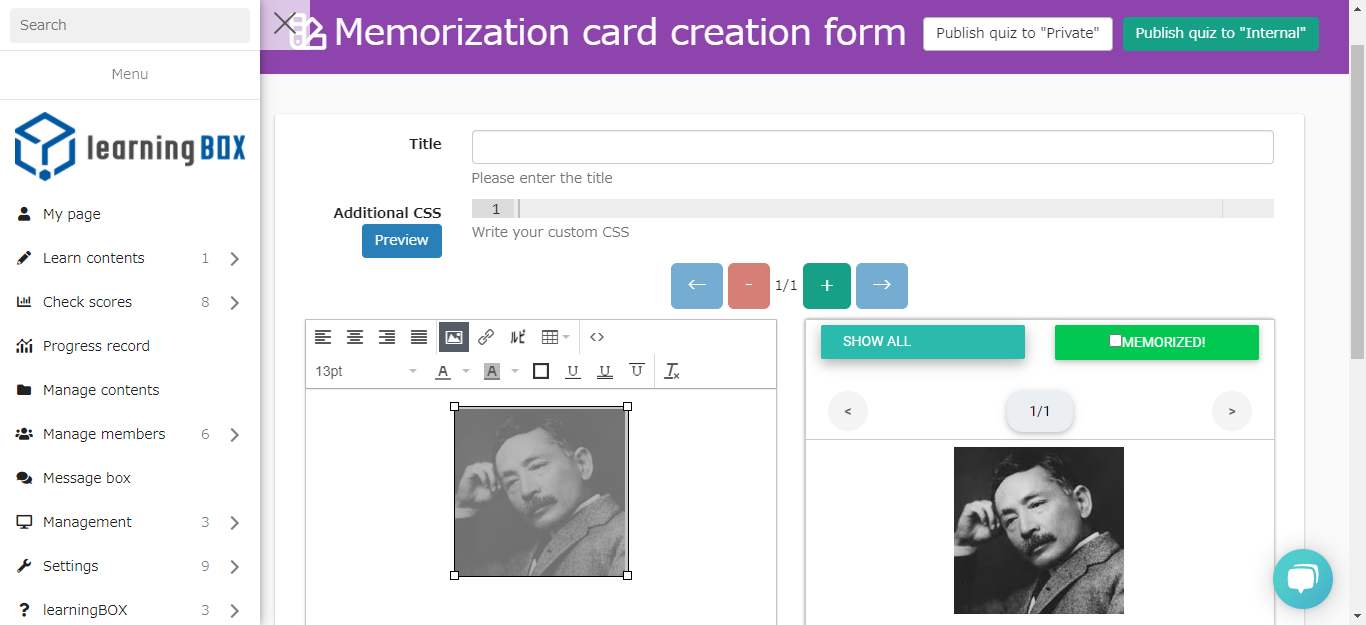Open Progress record in the sidebar
The height and width of the screenshot is (625, 1366).
tap(96, 346)
